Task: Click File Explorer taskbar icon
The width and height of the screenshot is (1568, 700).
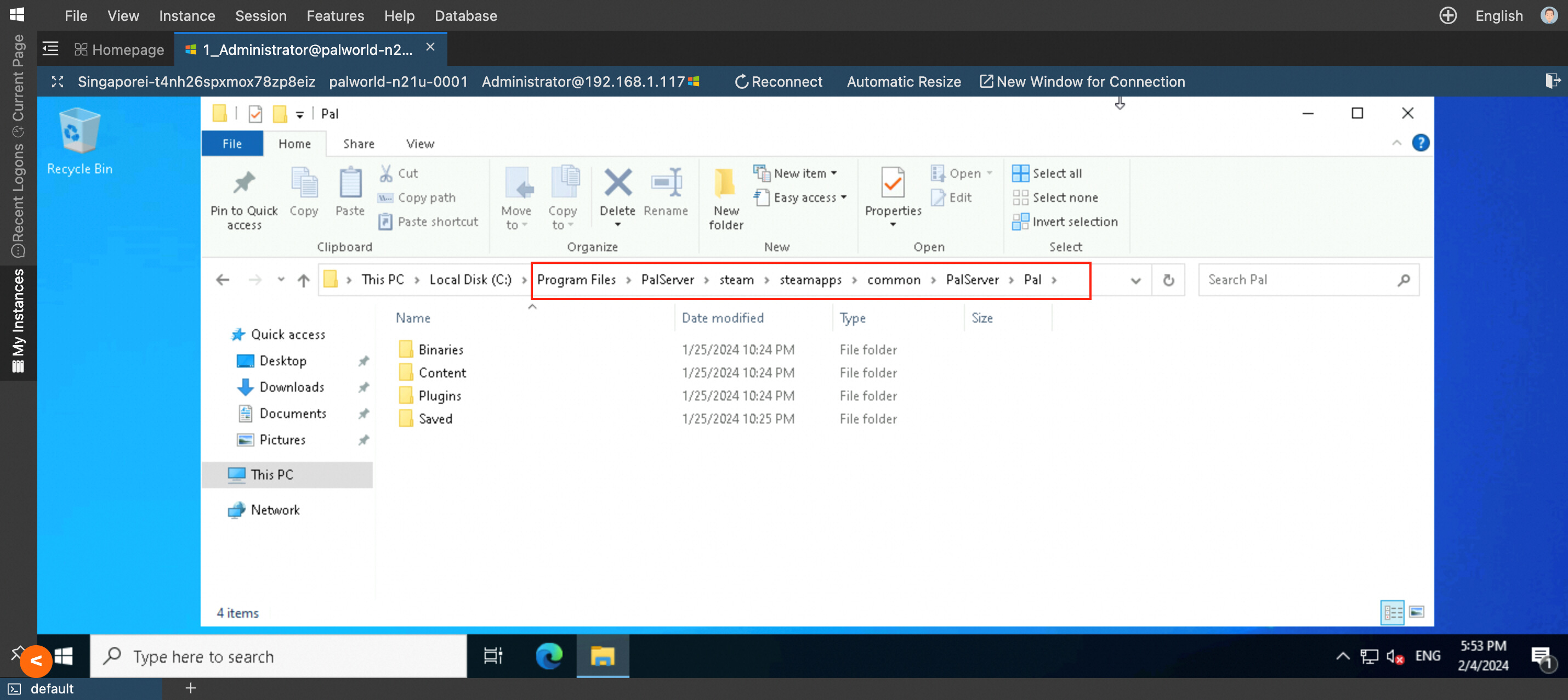Action: (602, 656)
